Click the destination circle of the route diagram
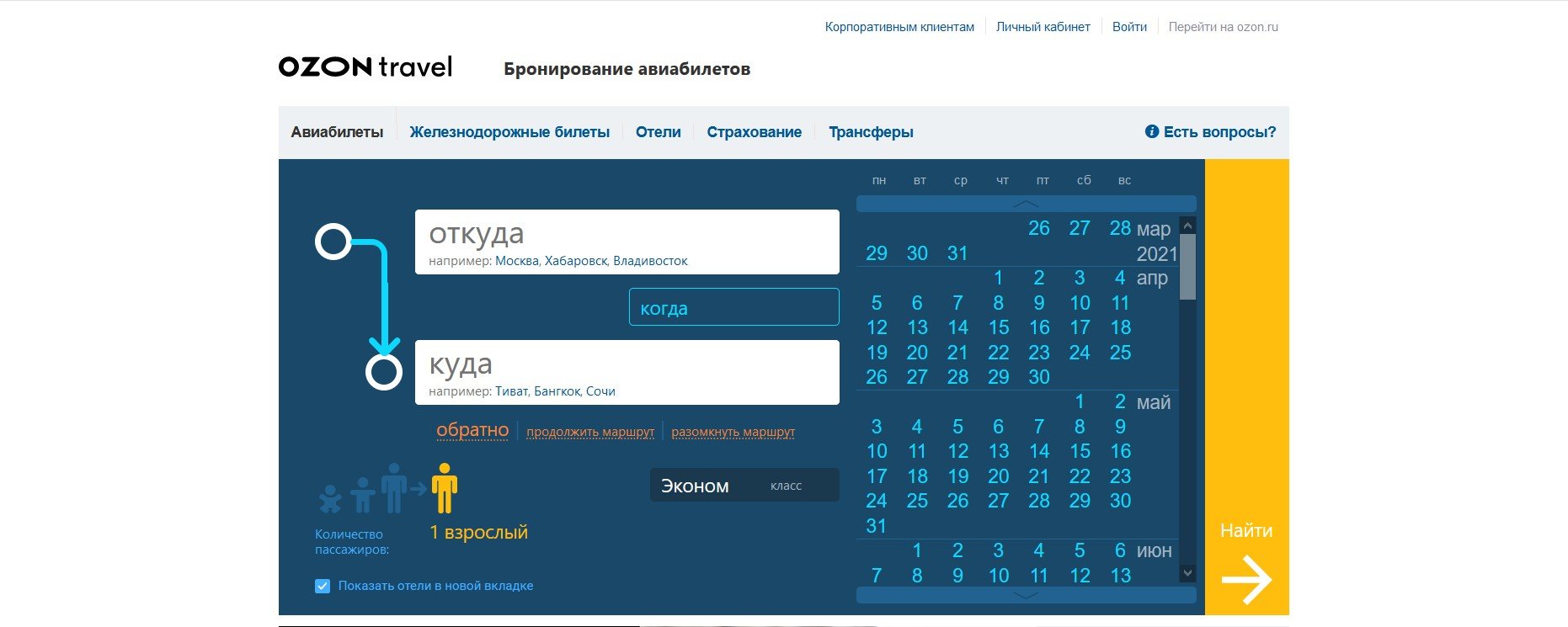This screenshot has height=627, width=1568. click(x=384, y=372)
